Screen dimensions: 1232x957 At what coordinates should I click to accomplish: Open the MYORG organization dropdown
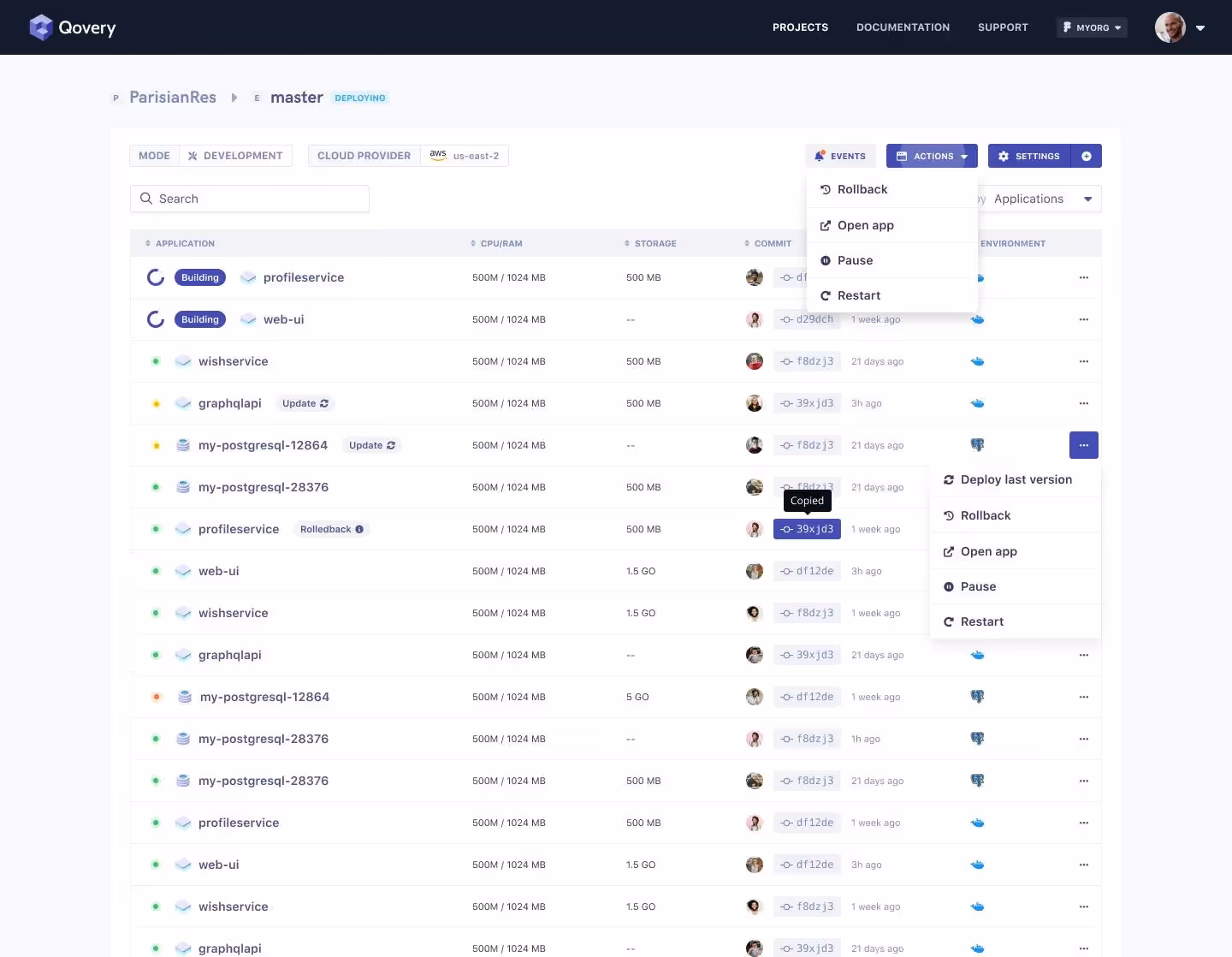click(1092, 27)
